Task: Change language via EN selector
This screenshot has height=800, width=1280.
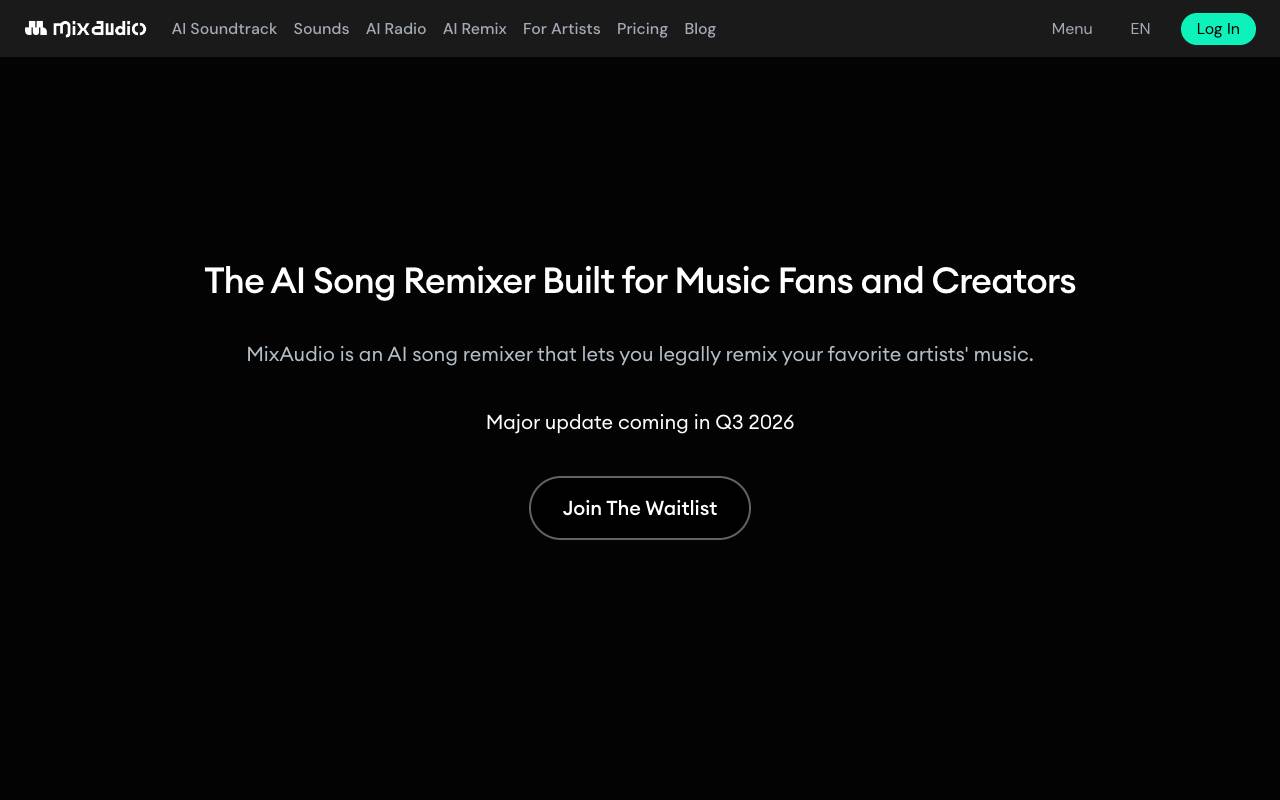Action: pos(1140,28)
